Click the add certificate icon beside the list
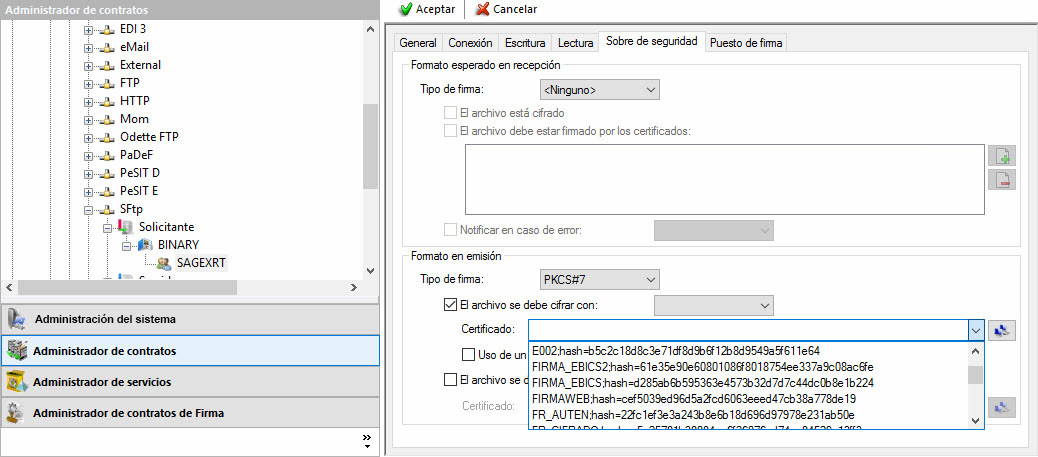The width and height of the screenshot is (1038, 457). (x=1002, y=156)
